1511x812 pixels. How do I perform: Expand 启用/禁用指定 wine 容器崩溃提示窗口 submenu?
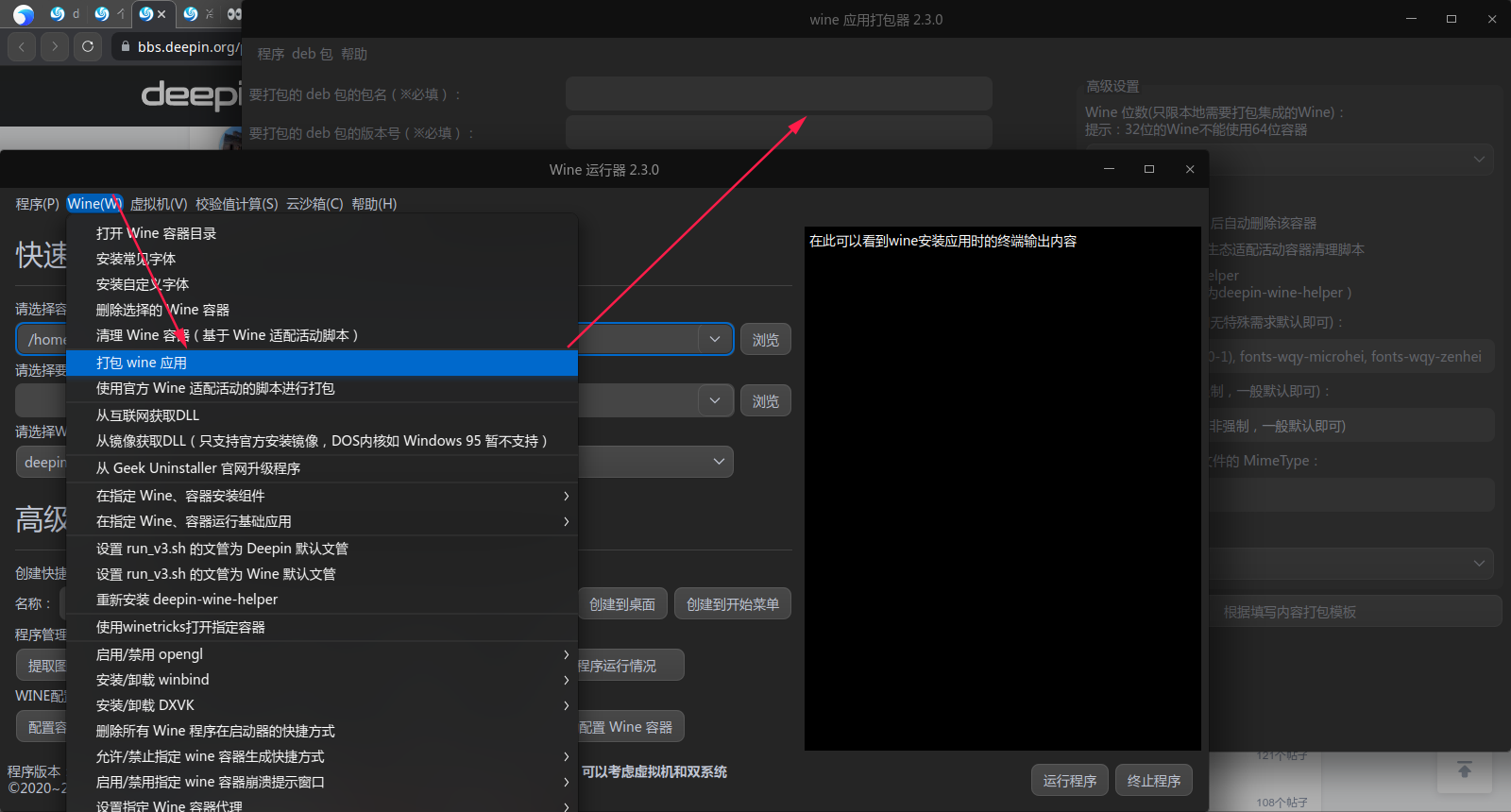[322, 782]
